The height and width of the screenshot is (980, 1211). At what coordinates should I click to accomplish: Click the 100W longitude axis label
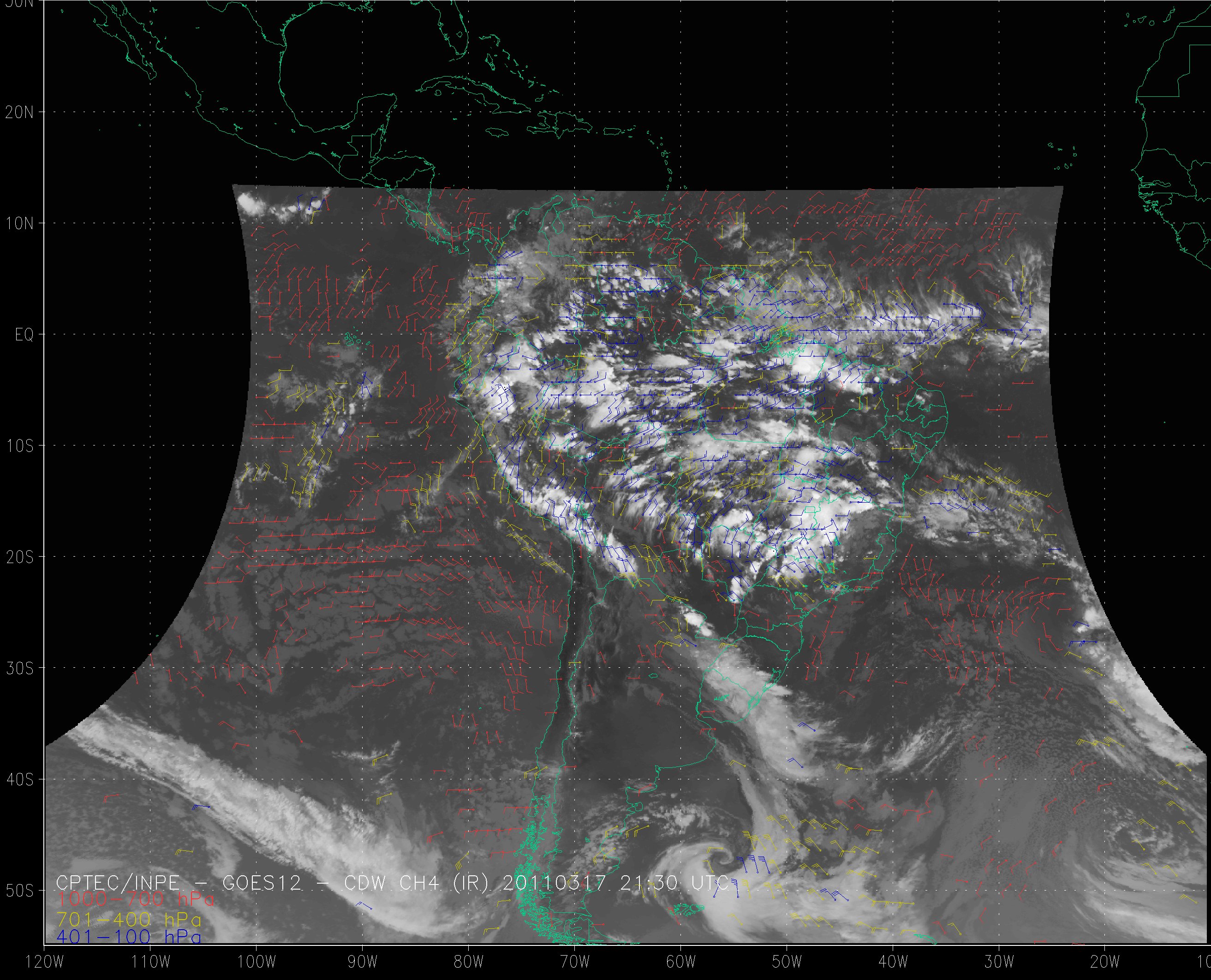pyautogui.click(x=257, y=962)
